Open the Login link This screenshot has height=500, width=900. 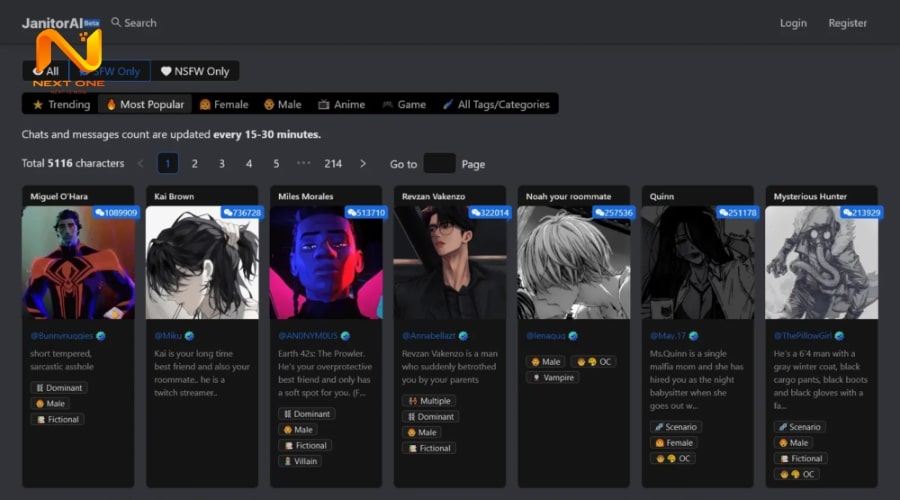(793, 23)
